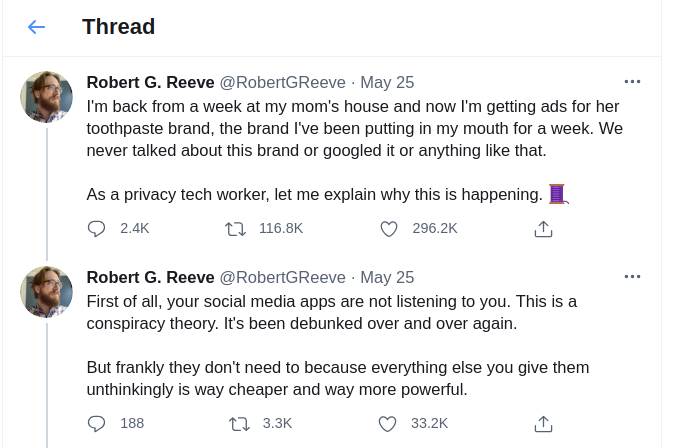The image size is (674, 448).
Task: Open Robert G. Reeve's avatar on first tweet
Action: pyautogui.click(x=46, y=97)
